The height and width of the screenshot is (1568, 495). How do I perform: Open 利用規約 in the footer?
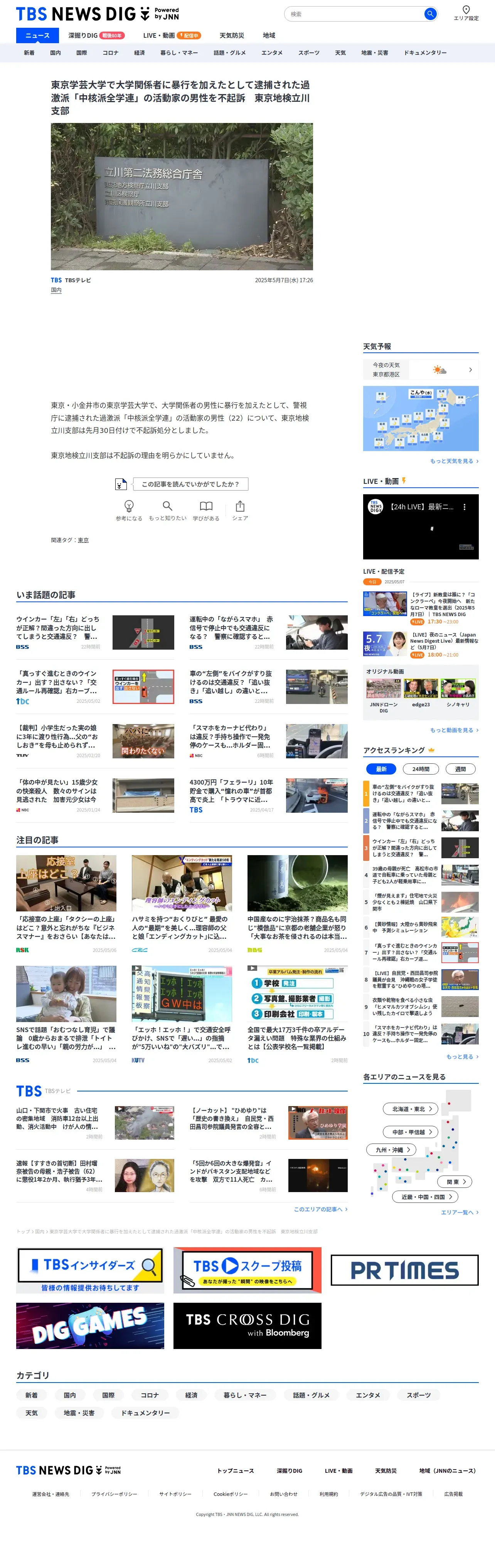329,1494
